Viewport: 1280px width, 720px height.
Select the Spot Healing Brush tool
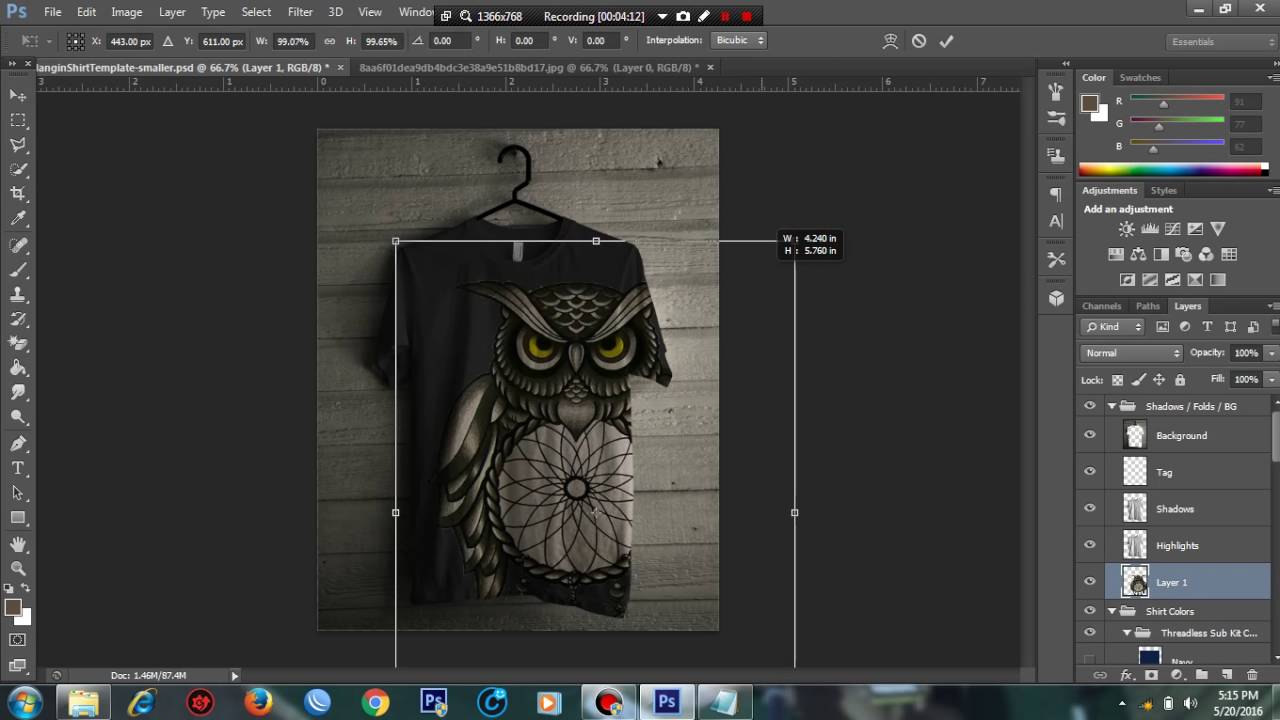(x=18, y=245)
